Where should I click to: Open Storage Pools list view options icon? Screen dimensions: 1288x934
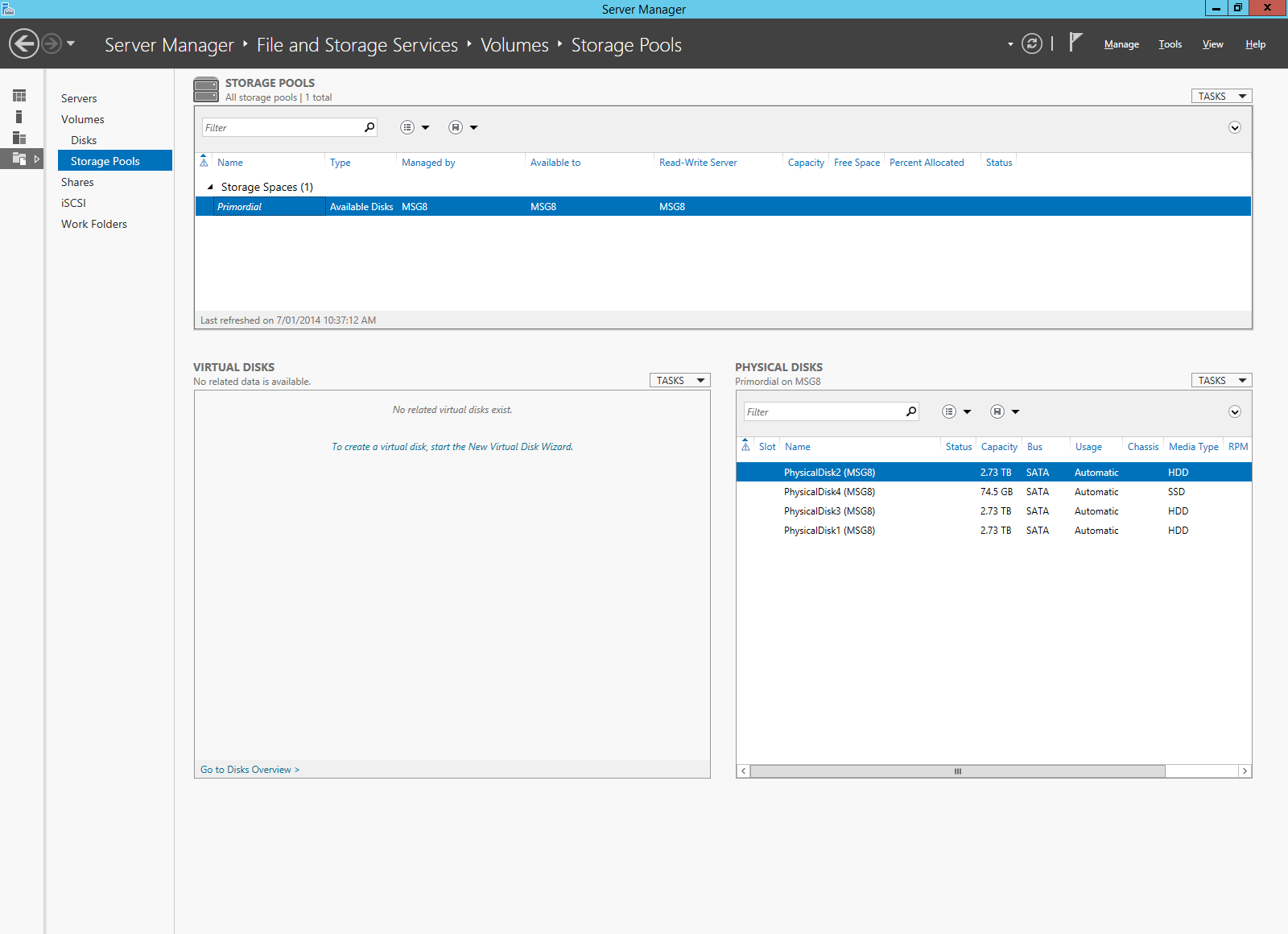407,127
